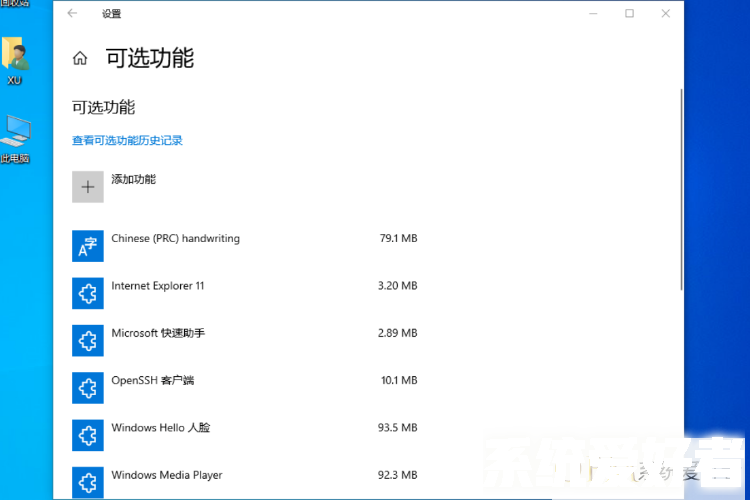Viewport: 750px width, 500px height.
Task: Minimize the Settings window
Action: pos(593,14)
